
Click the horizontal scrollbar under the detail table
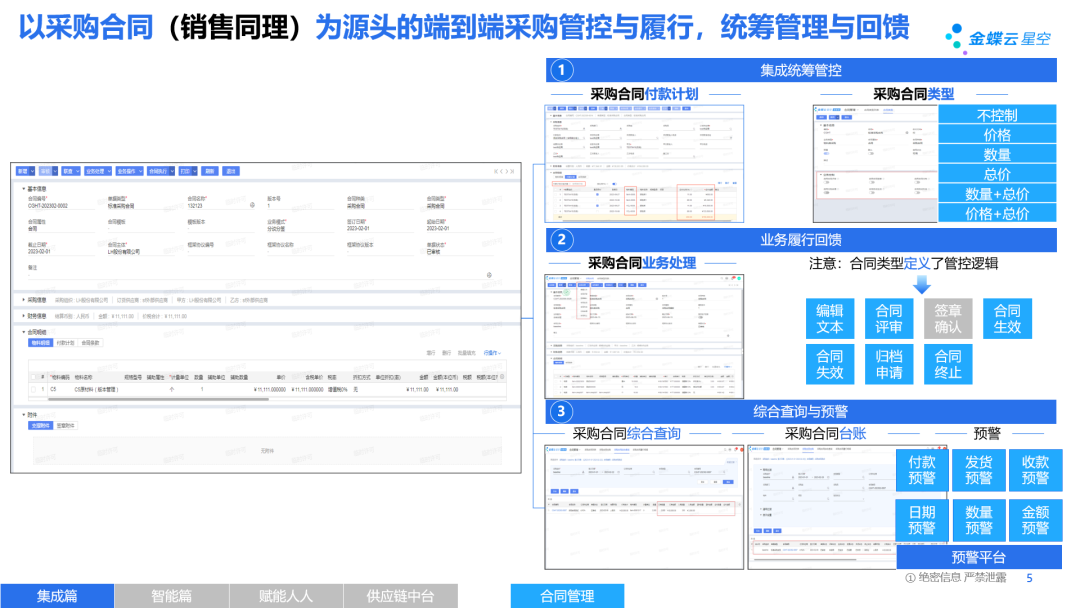click(x=158, y=399)
